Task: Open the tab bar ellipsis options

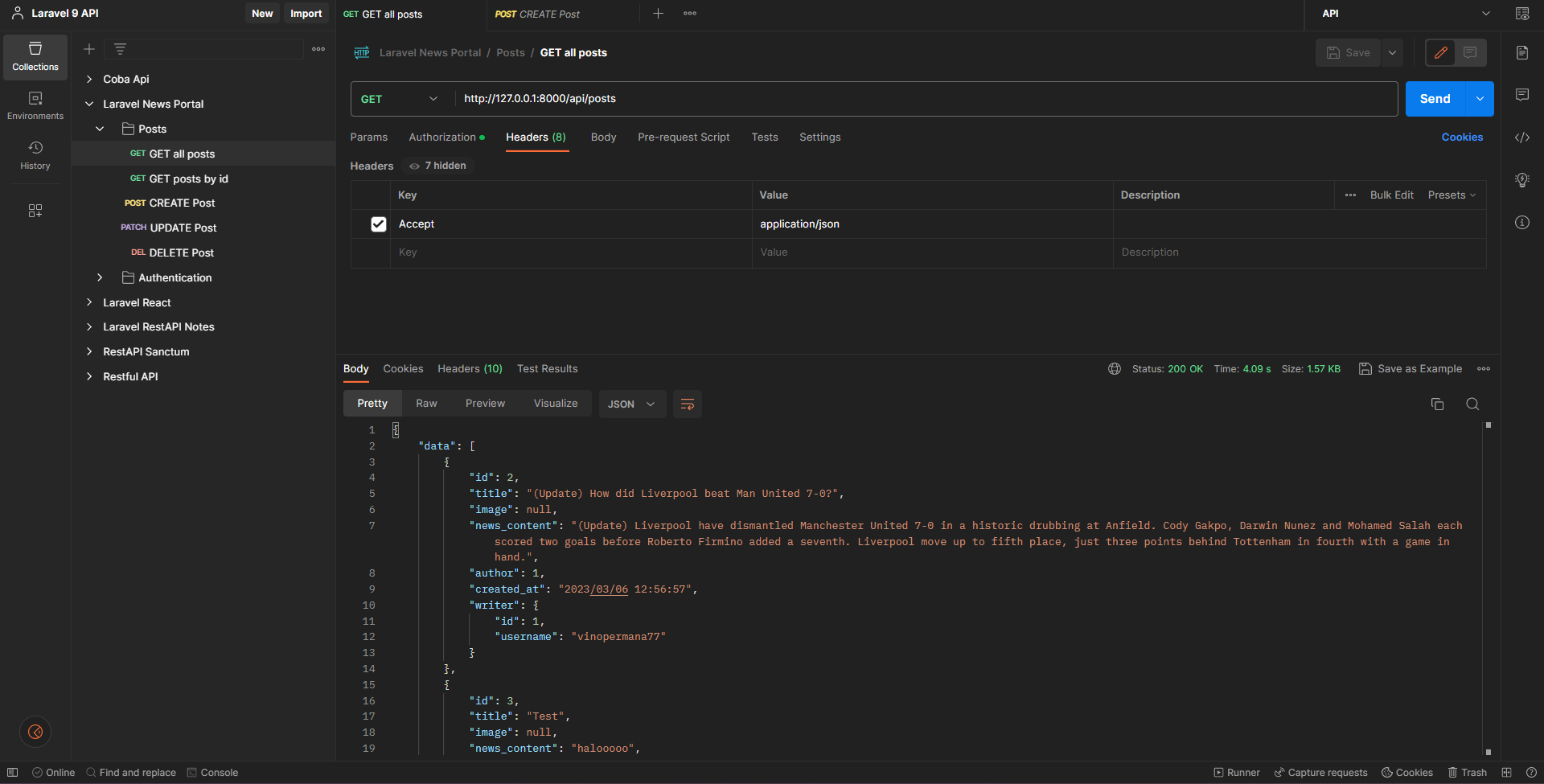Action: tap(690, 14)
